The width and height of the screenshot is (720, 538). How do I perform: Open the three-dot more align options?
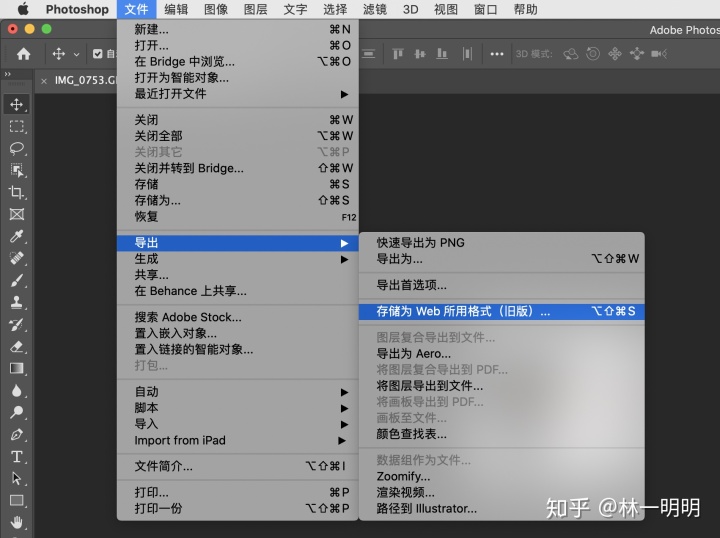coord(496,54)
